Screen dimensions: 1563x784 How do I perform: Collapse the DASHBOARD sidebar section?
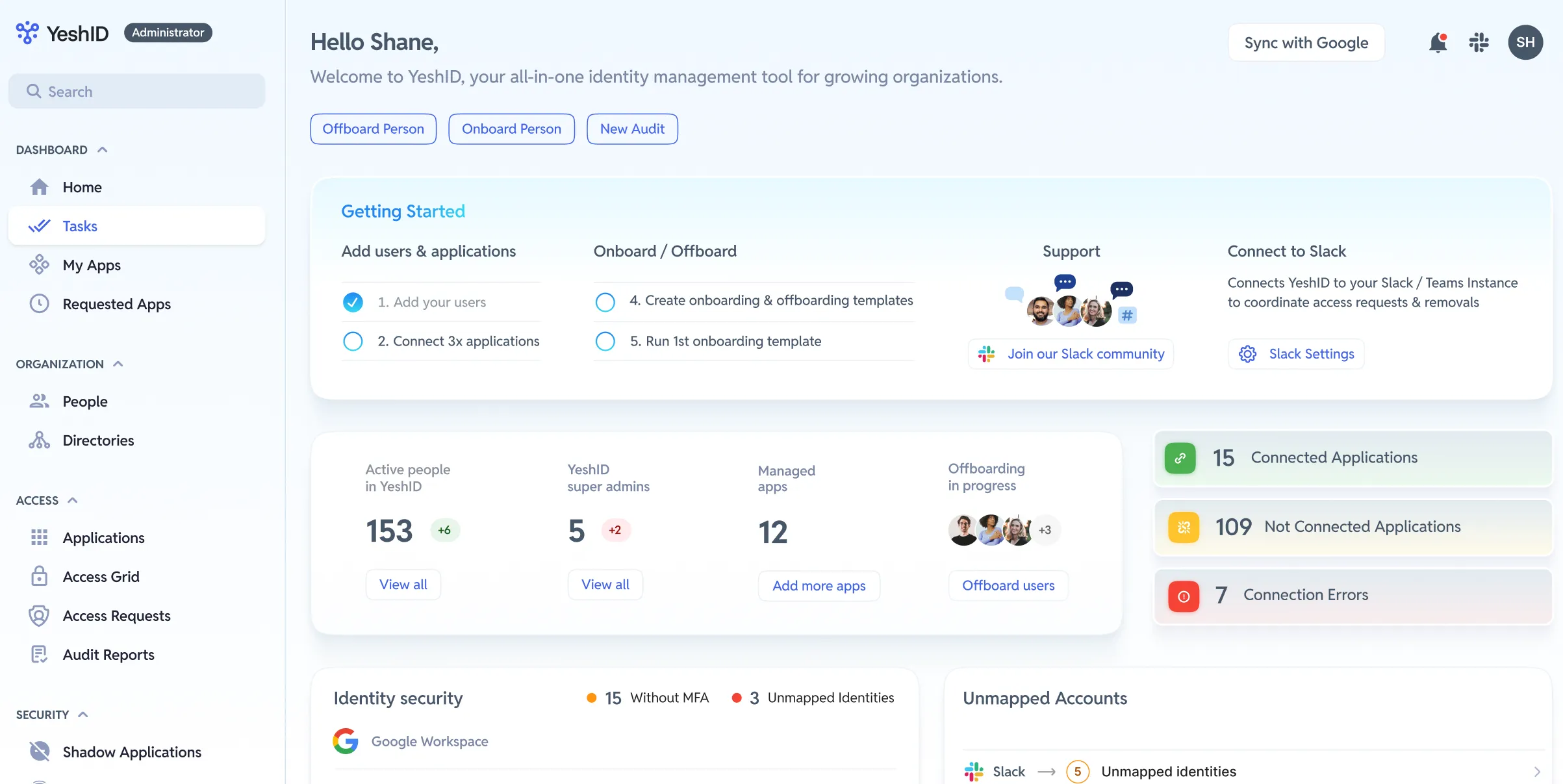click(x=102, y=150)
